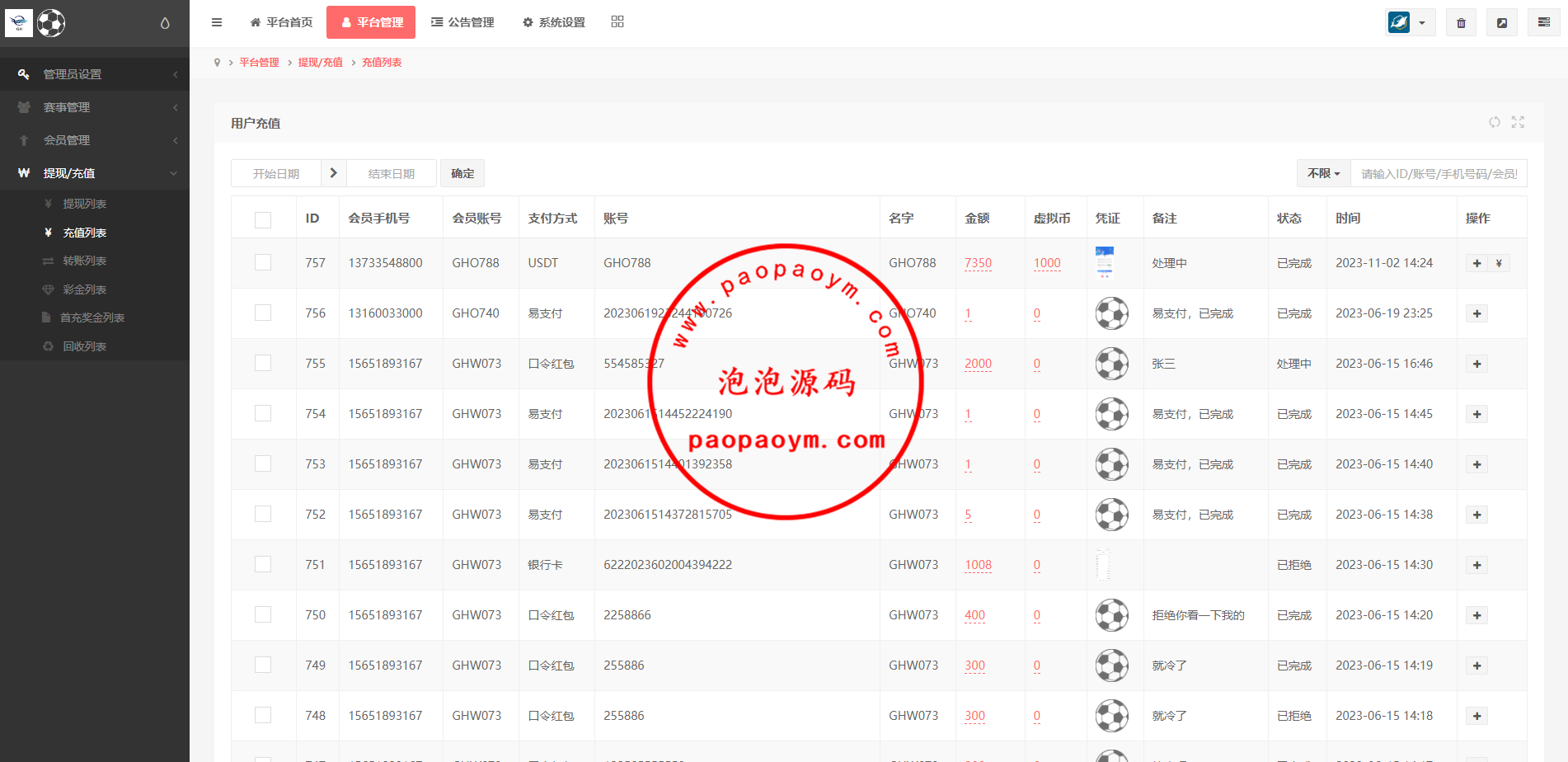Select the checkbox for record 754
The width and height of the screenshot is (1568, 762).
pos(263,413)
